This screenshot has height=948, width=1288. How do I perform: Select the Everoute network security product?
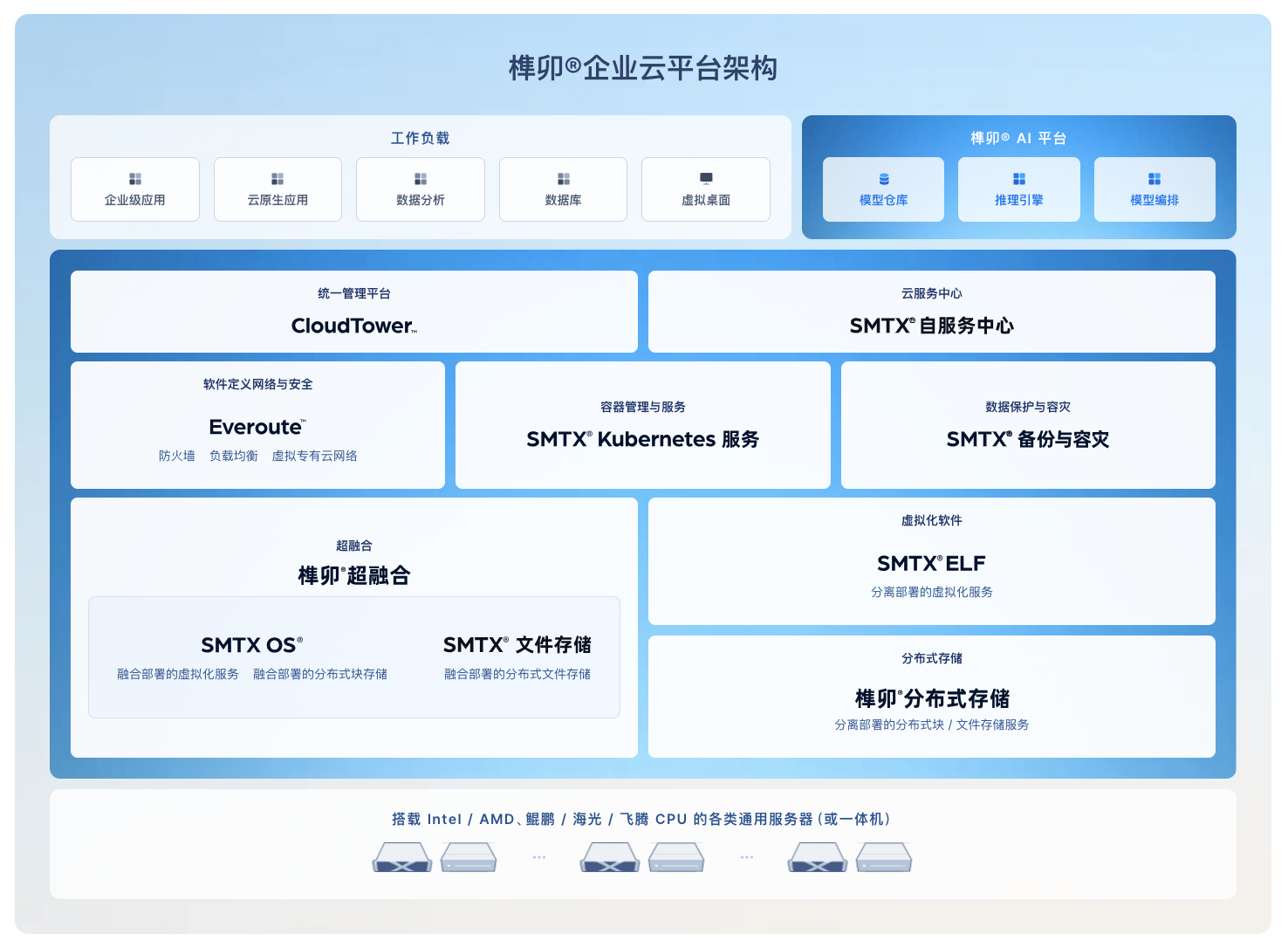(257, 427)
